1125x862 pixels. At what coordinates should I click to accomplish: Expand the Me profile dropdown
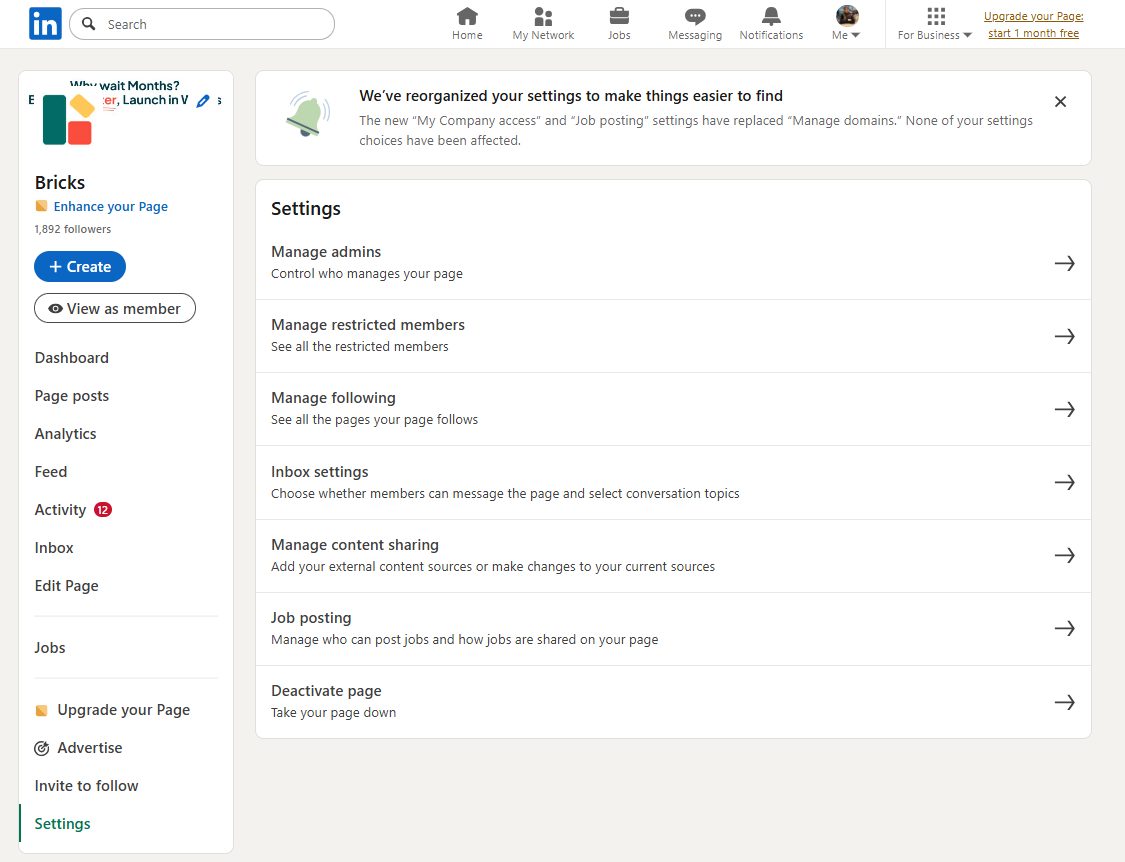click(847, 24)
